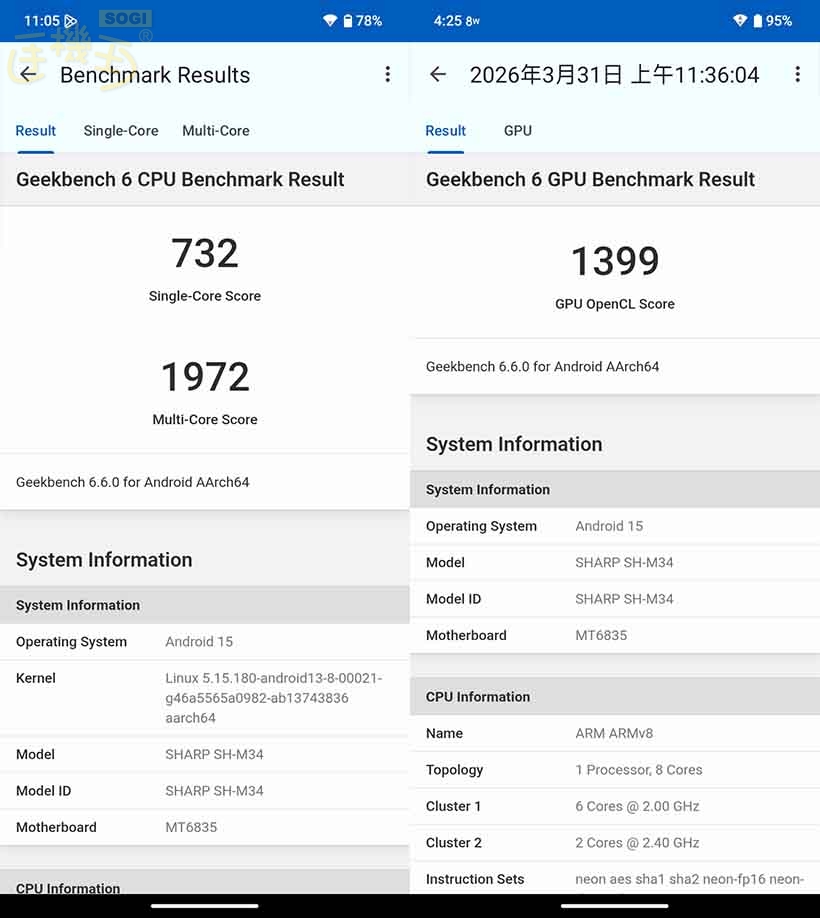The image size is (820, 918).
Task: Tap Topology value 1 Processor, 8 Cores
Action: pos(639,770)
